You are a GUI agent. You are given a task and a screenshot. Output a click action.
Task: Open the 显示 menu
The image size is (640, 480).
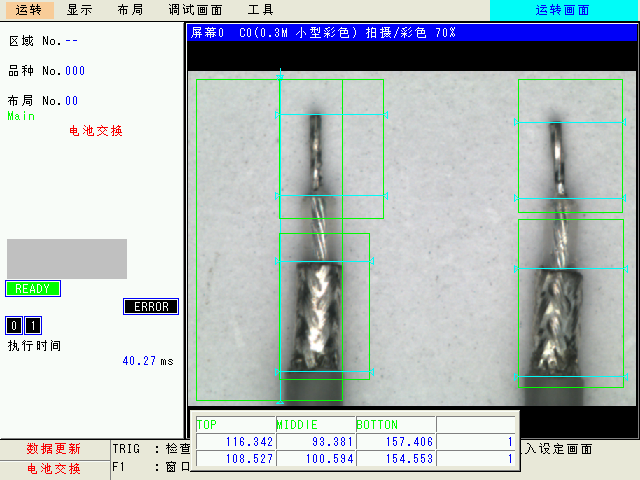[x=80, y=10]
